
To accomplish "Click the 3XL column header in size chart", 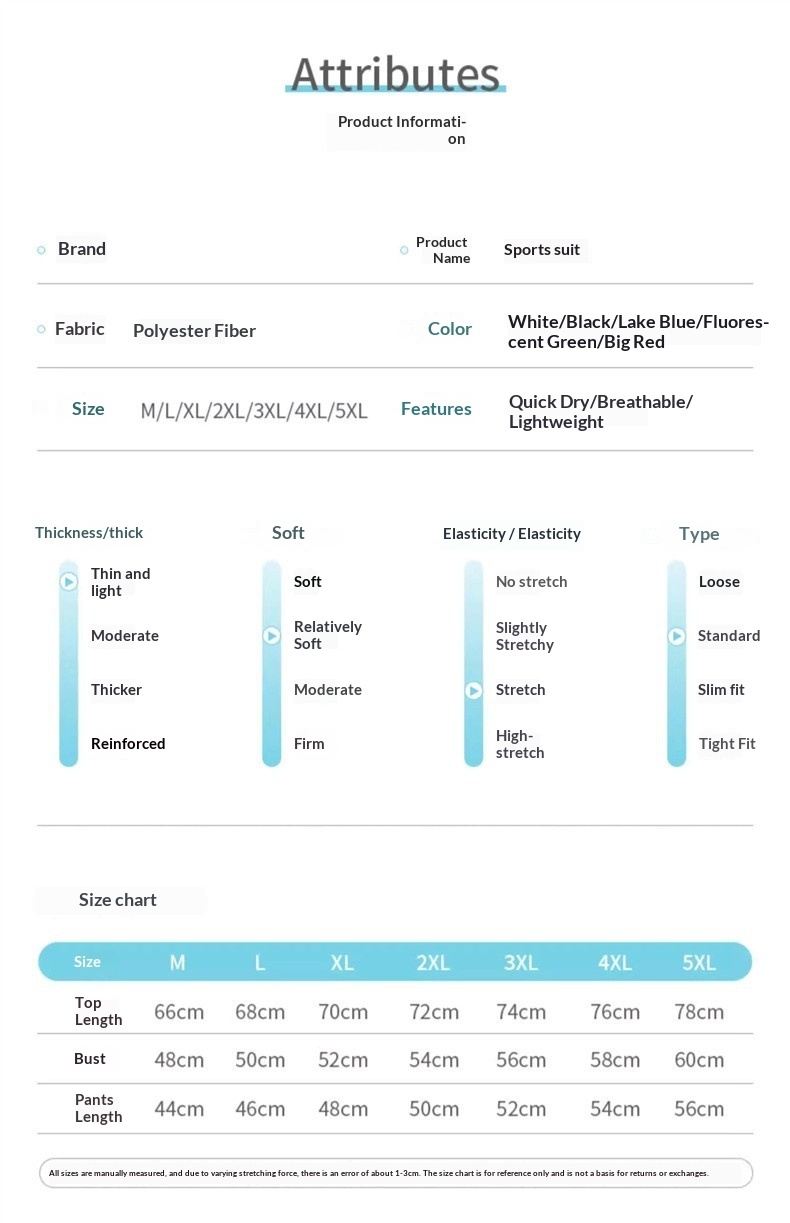I will tap(521, 962).
